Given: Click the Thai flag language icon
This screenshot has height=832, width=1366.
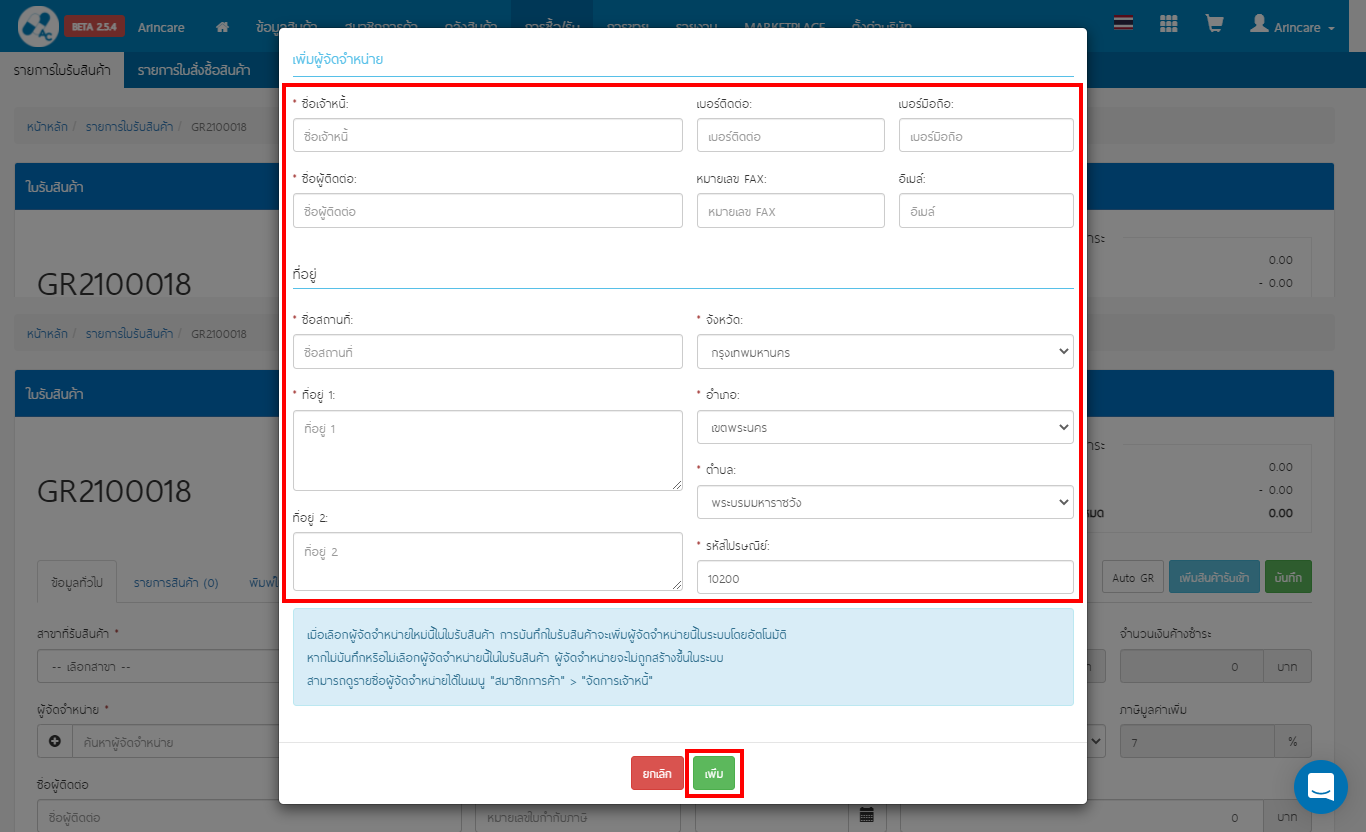Looking at the screenshot, I should click(x=1123, y=24).
